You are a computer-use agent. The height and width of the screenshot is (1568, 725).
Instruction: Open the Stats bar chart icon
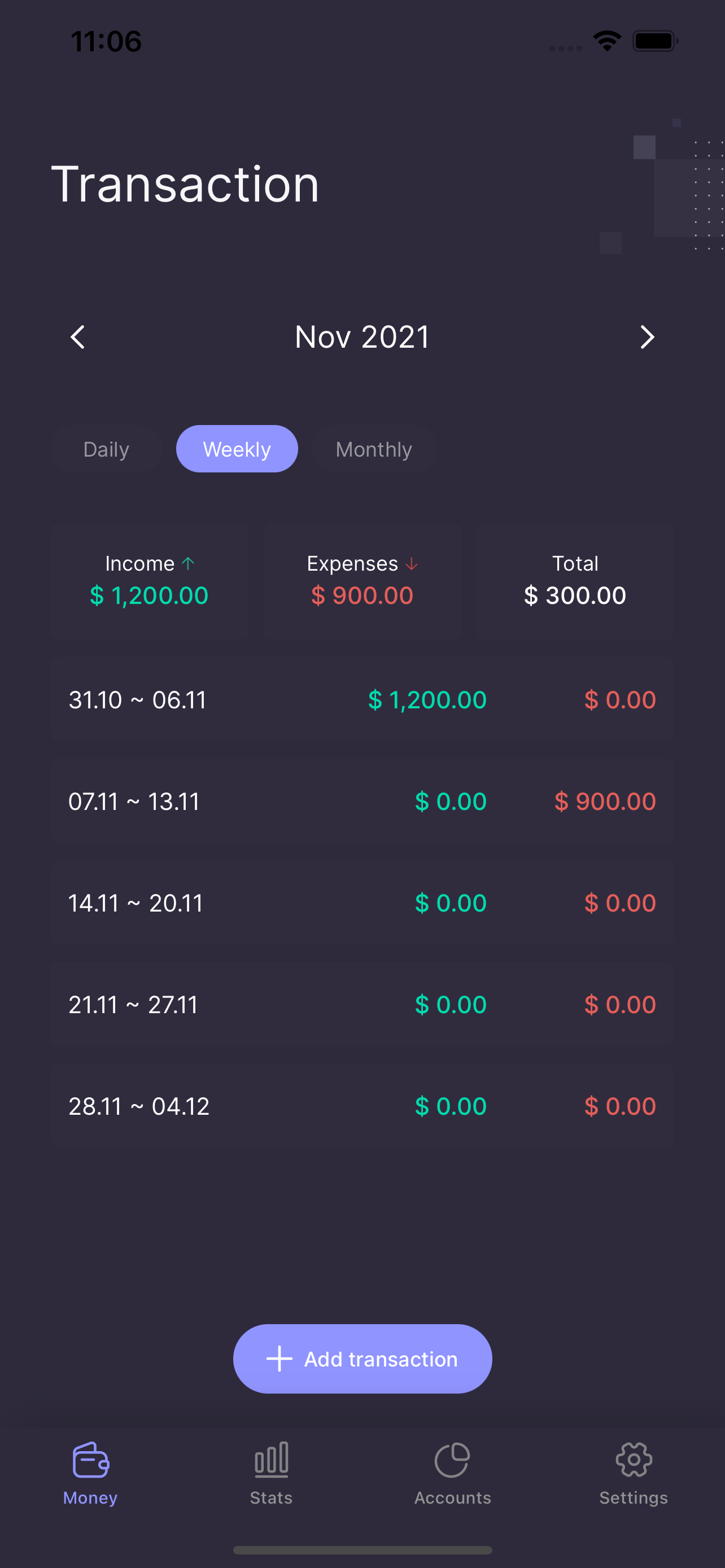point(272,1459)
